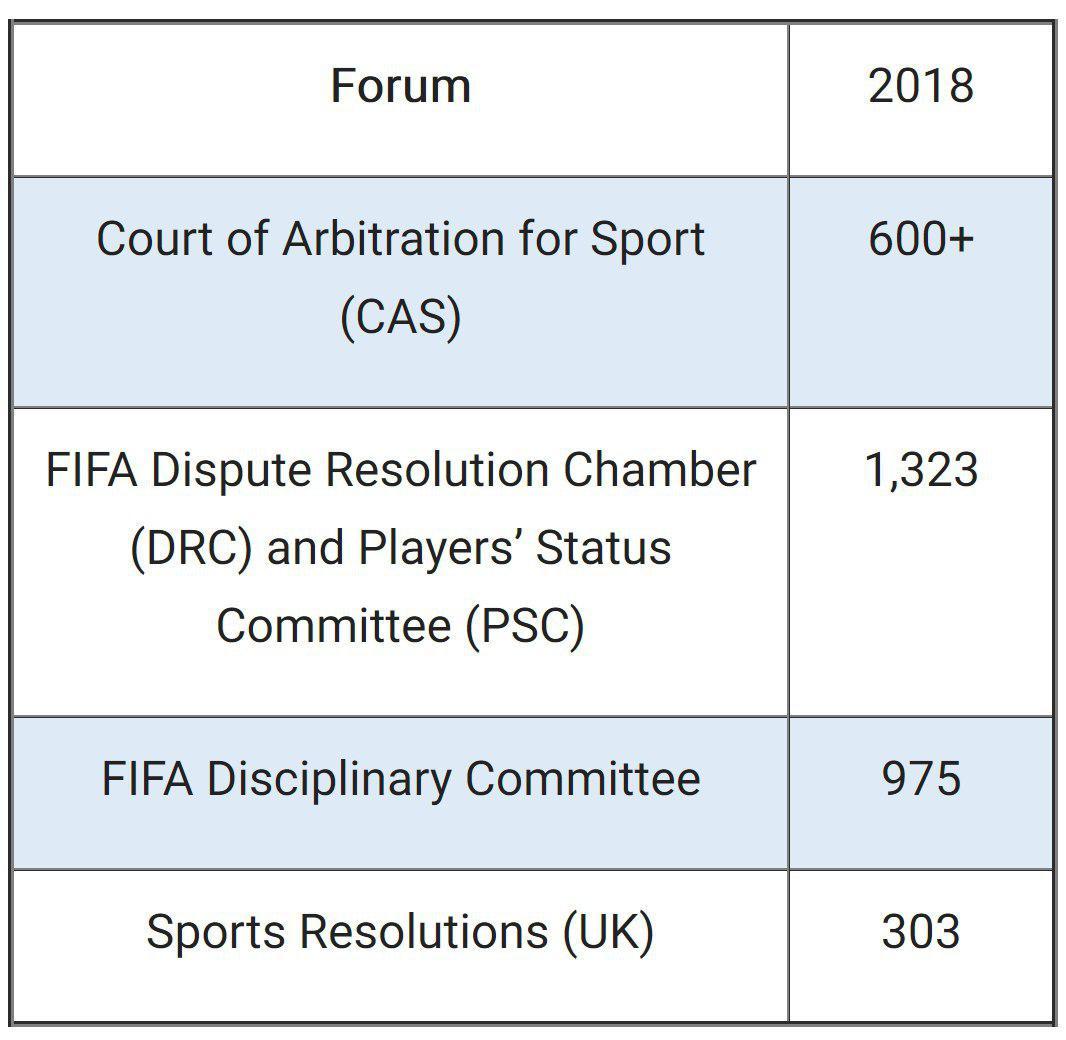The height and width of the screenshot is (1040, 1066).
Task: Click the Committee (PSC) text line
Action: click(400, 625)
